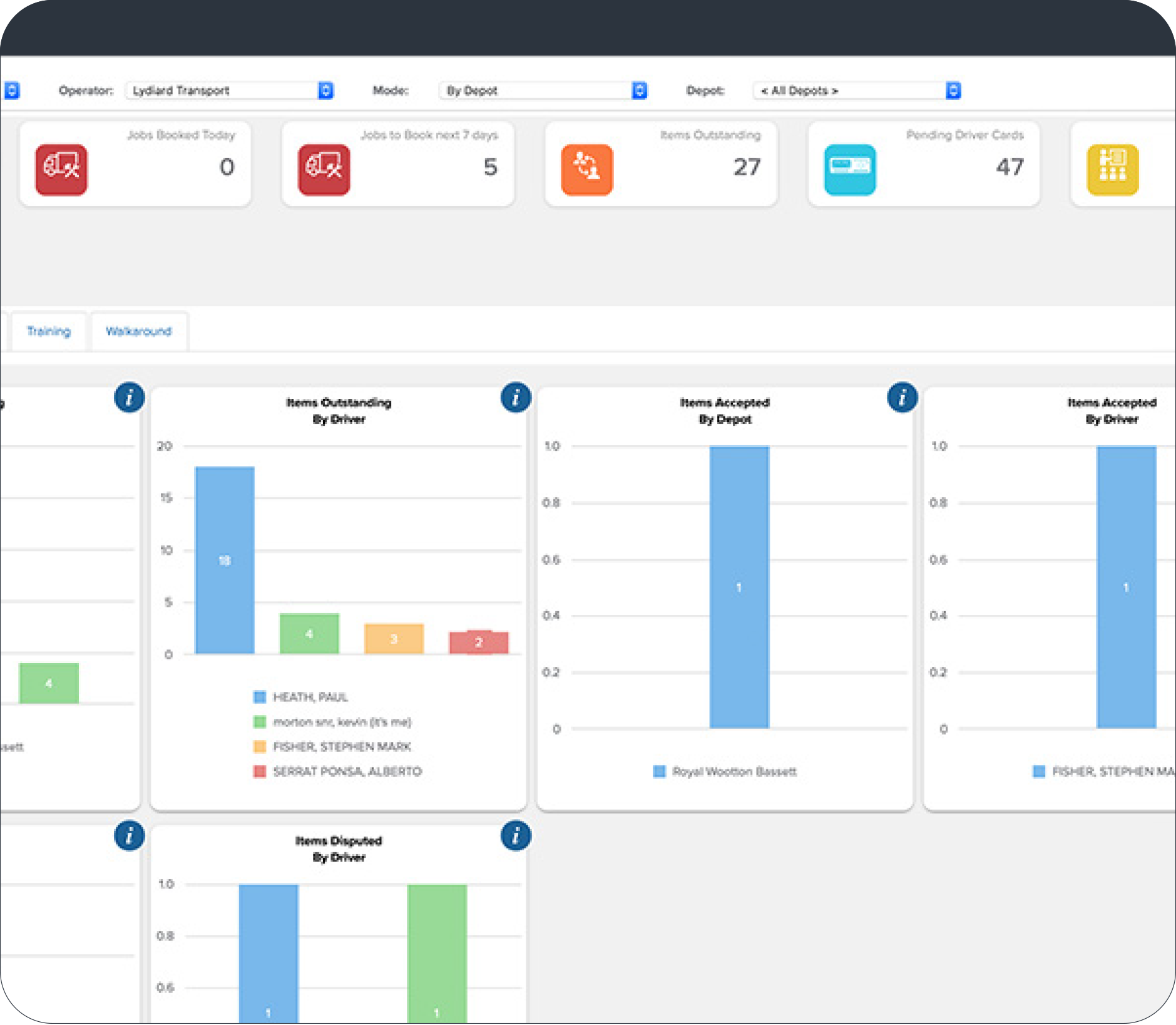Click the Pending Driver Cards label

point(964,135)
